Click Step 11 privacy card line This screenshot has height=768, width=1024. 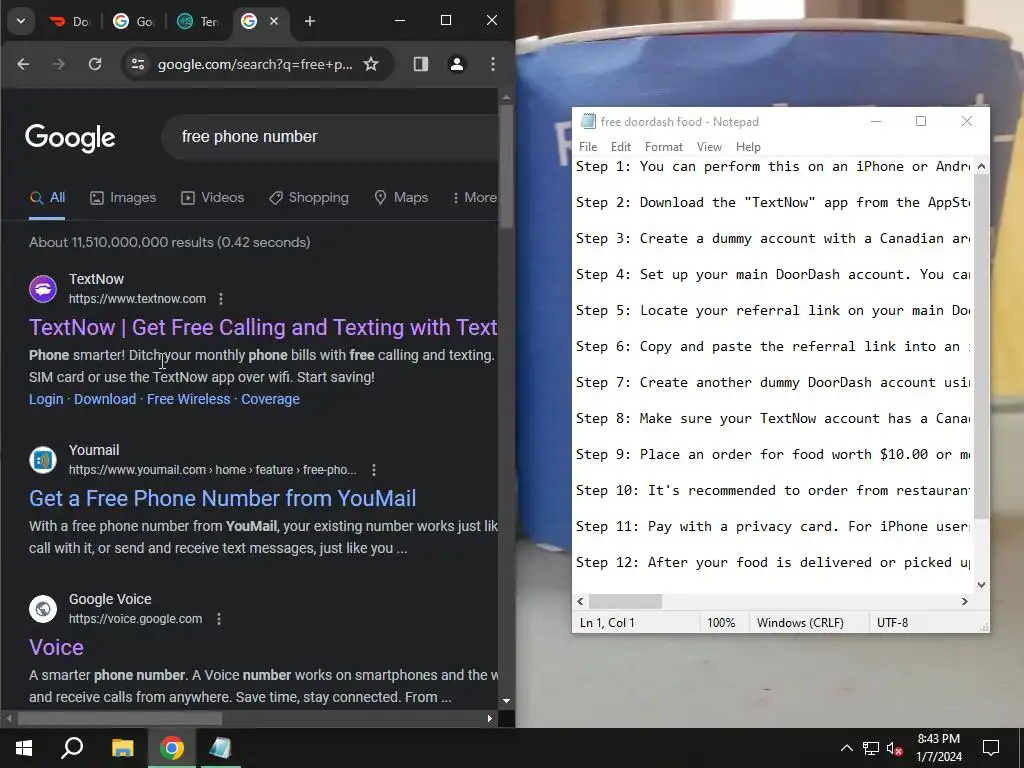[773, 526]
